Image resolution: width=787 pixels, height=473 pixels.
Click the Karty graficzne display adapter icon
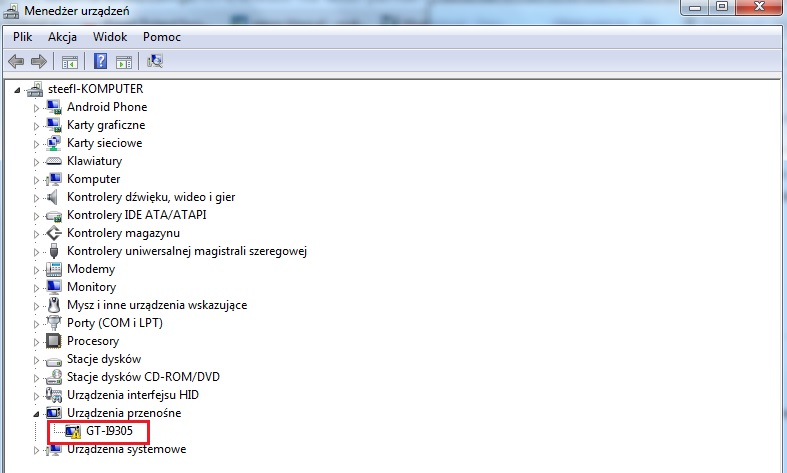click(54, 125)
